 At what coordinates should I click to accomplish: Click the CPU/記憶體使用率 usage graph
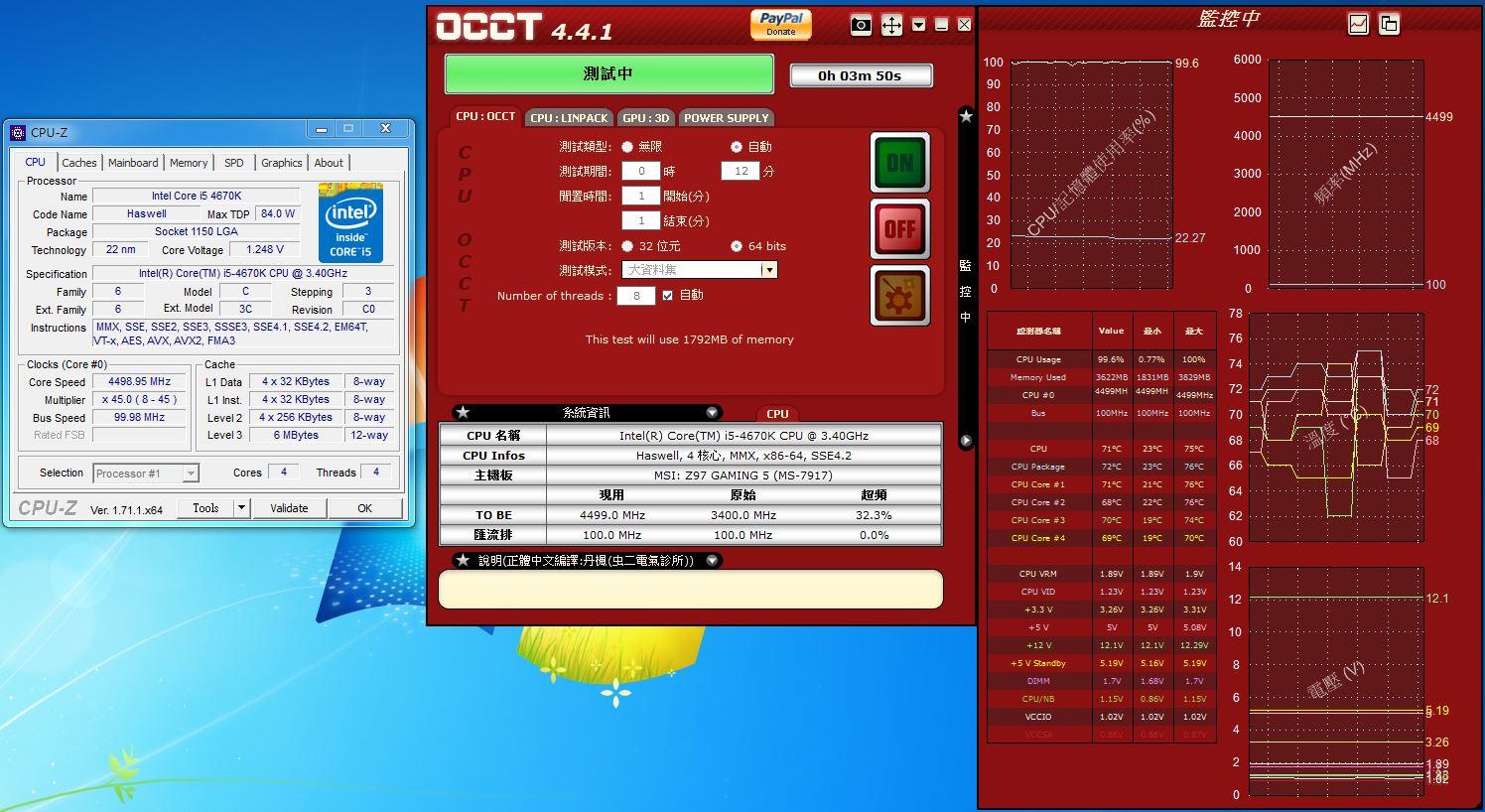pyautogui.click(x=1091, y=175)
